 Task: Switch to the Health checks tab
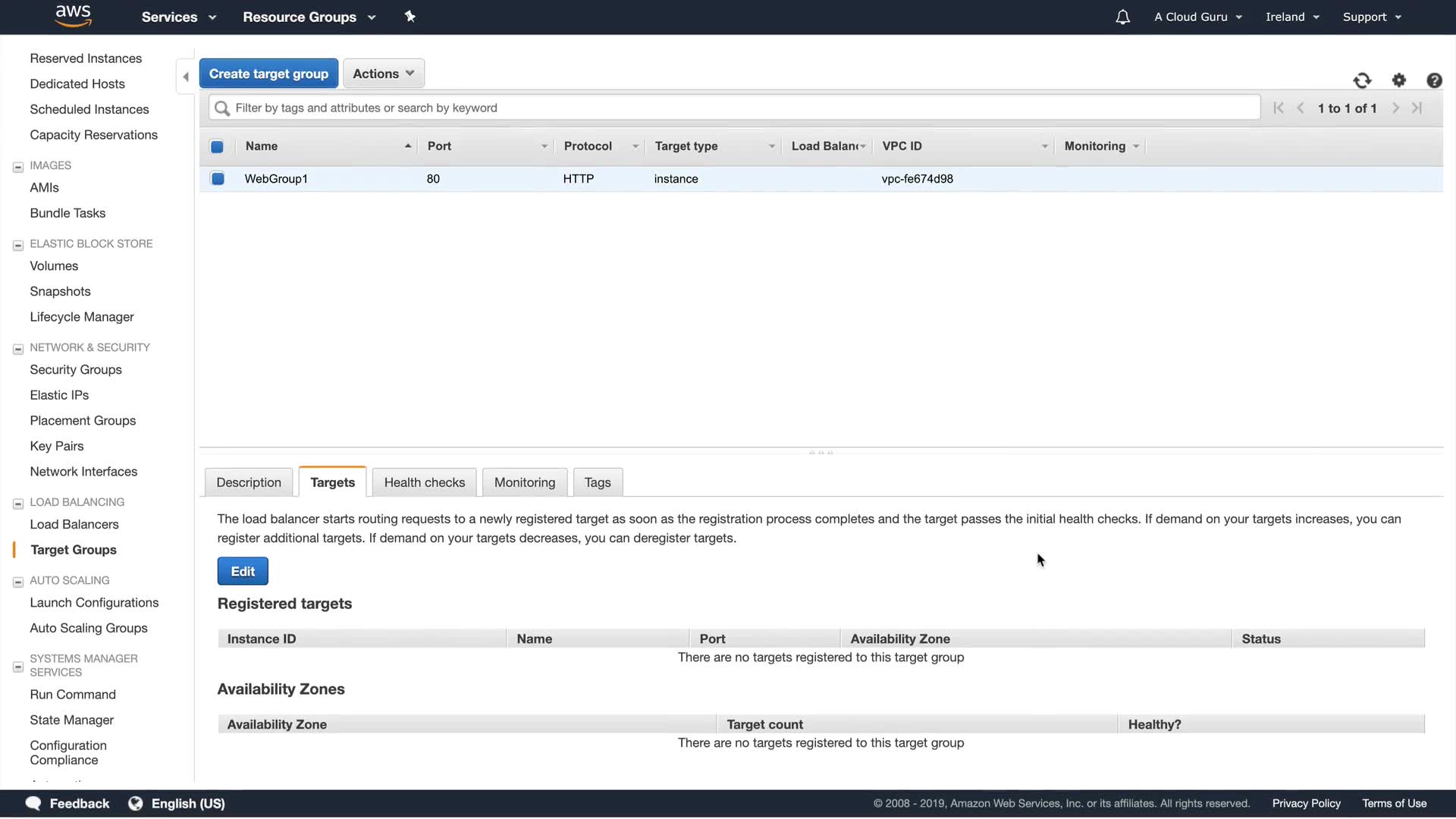(x=424, y=482)
